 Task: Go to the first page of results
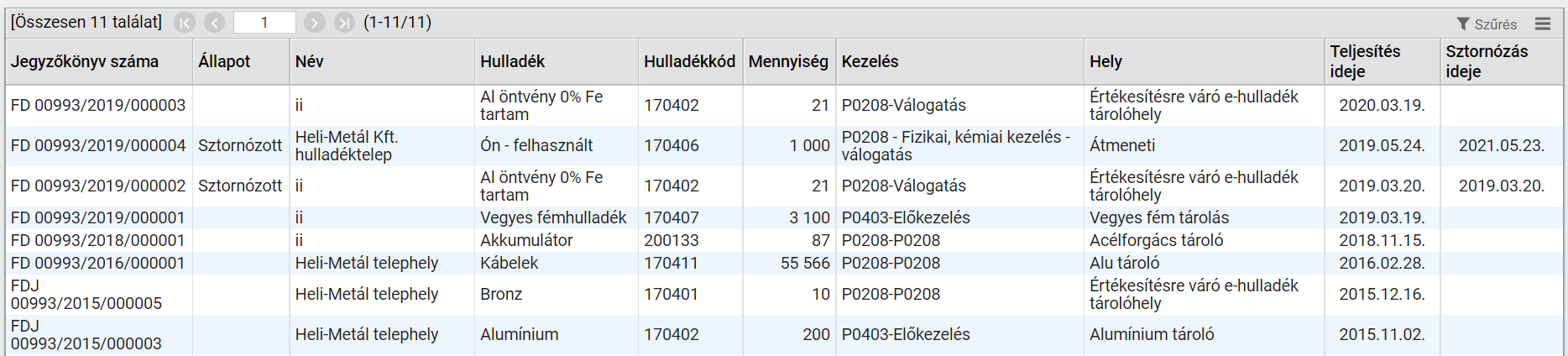[185, 23]
